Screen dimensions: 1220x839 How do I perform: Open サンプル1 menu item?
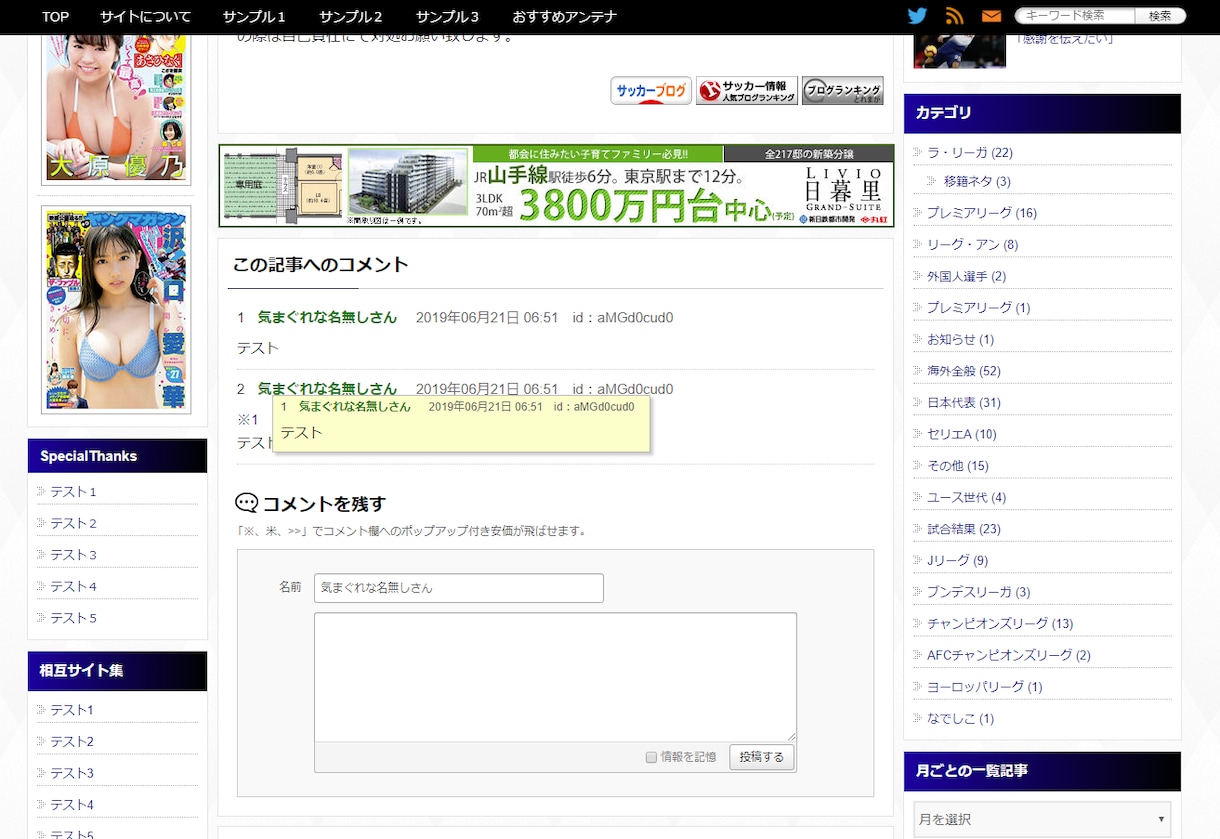(254, 17)
